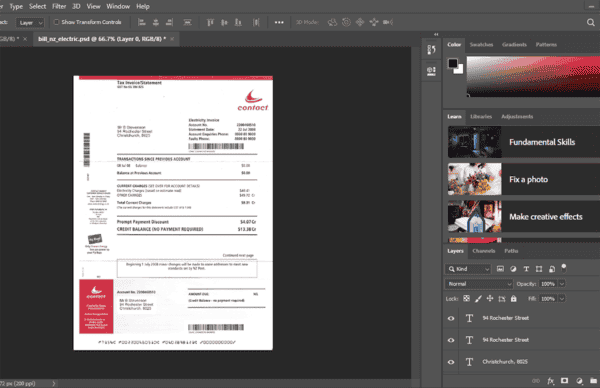Viewport: 600px width, 388px height.
Task: Create a new layer group folder
Action: coord(593,381)
